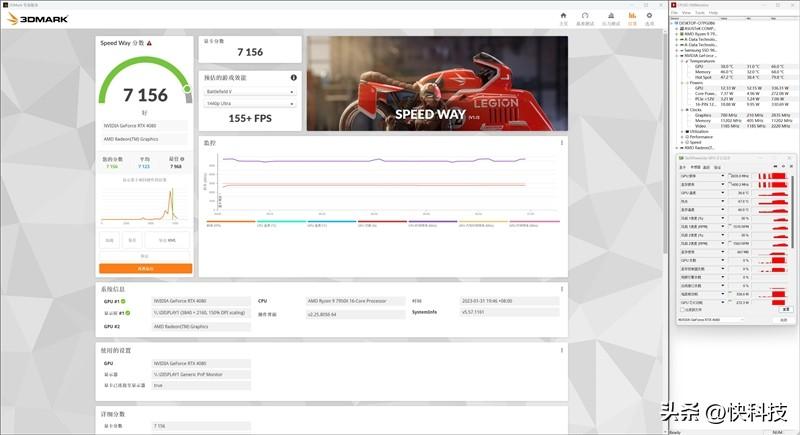The height and width of the screenshot is (435, 800).
Task: Click the GPU-Z screenshot camera icon
Action: (776, 167)
